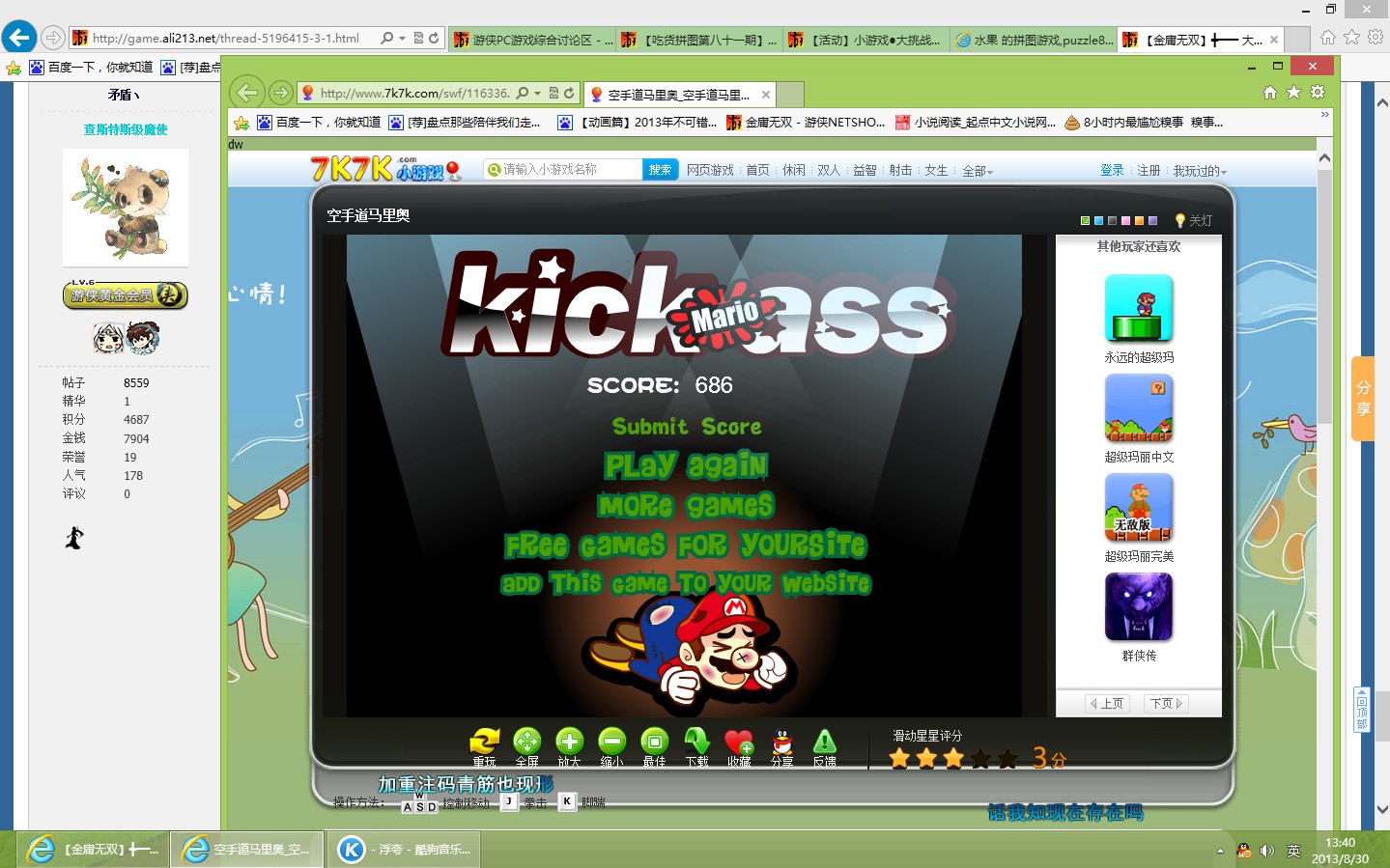
Task: Click the back window's blue back button
Action: pos(18,38)
